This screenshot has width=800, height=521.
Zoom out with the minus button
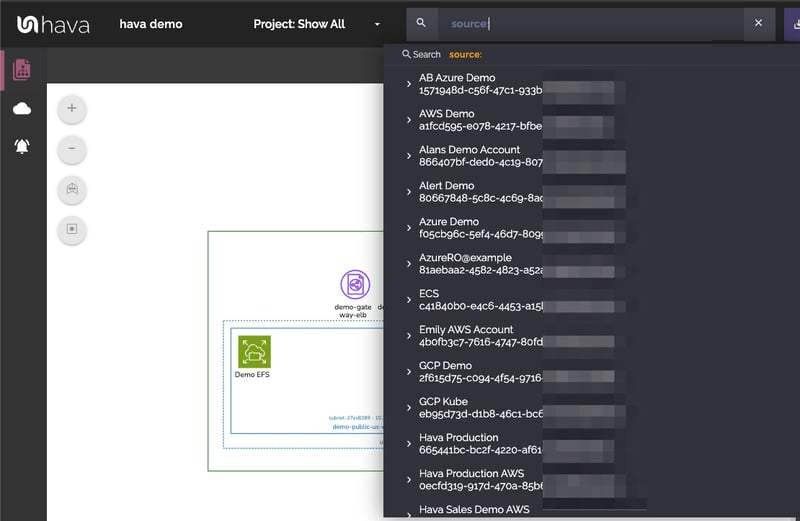click(x=72, y=148)
